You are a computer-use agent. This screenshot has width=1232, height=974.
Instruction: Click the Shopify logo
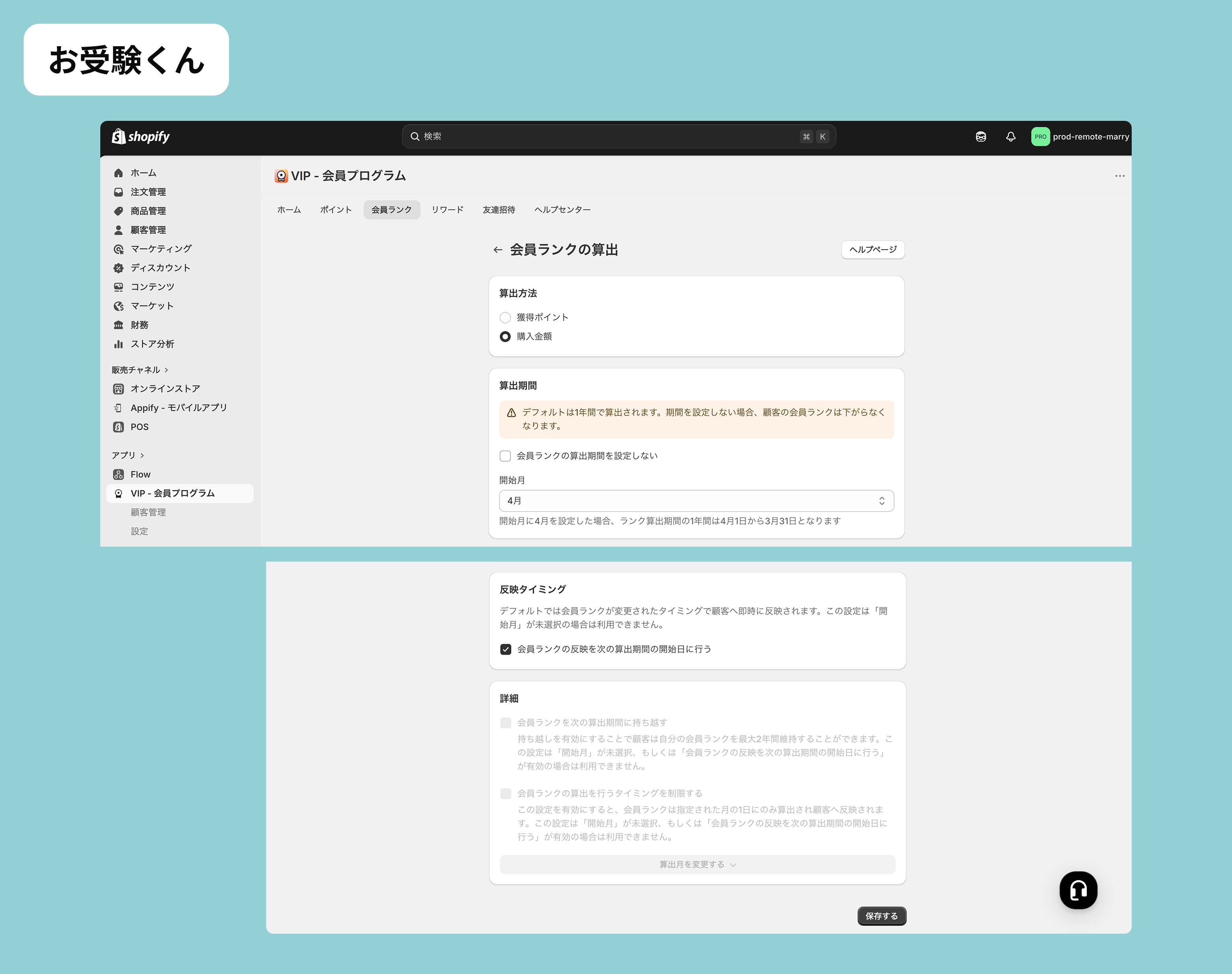click(140, 137)
